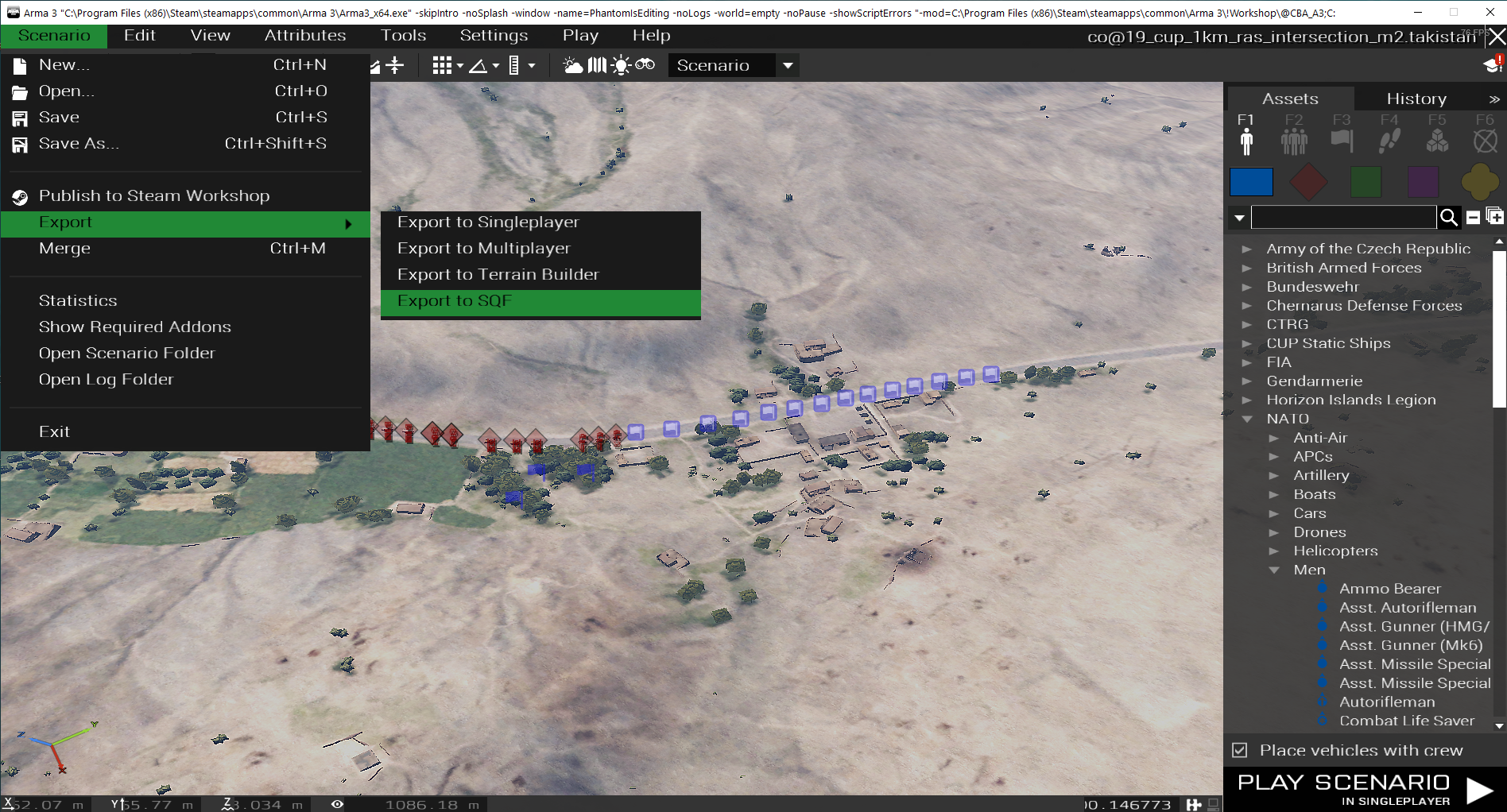Screen dimensions: 1507x812
Task: Choose Export to Multiplayer
Action: click(540, 249)
